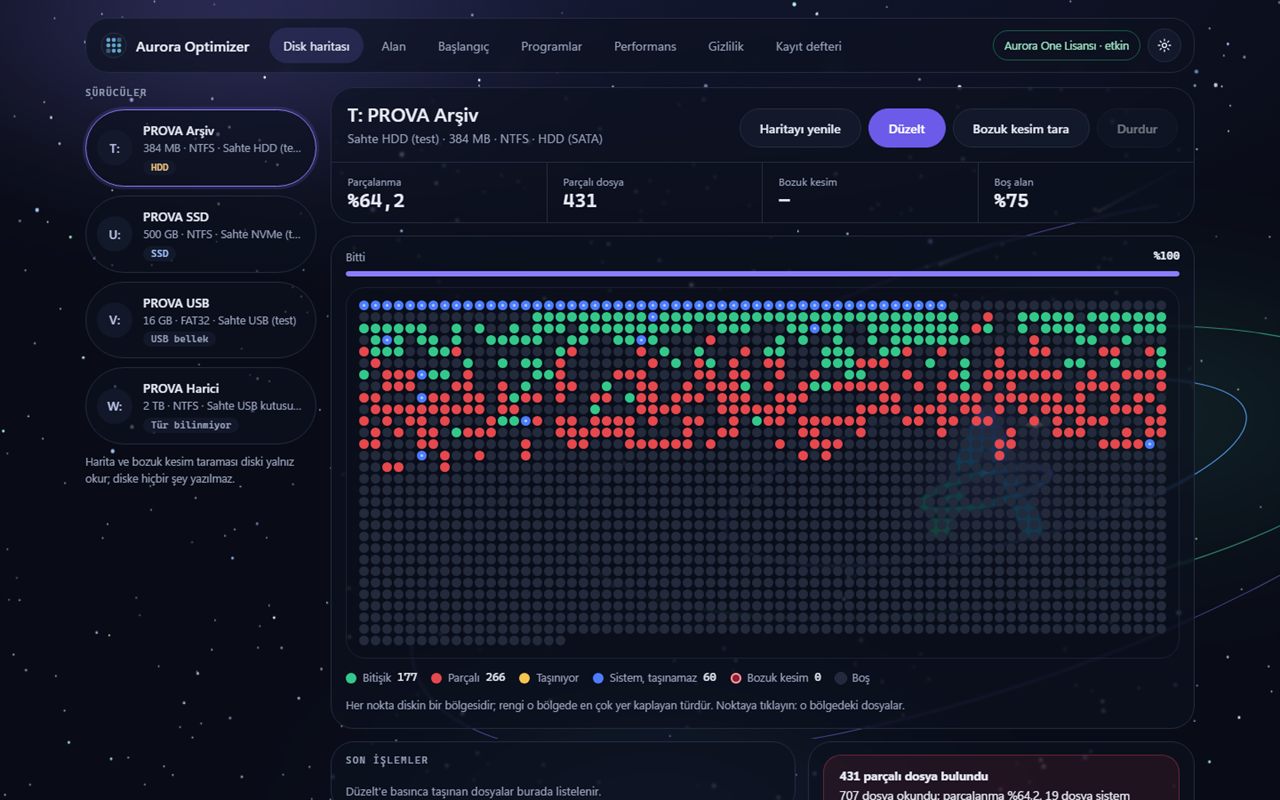Select the PROVA SSD drive card
Screen dimensions: 1280x800
201,235
